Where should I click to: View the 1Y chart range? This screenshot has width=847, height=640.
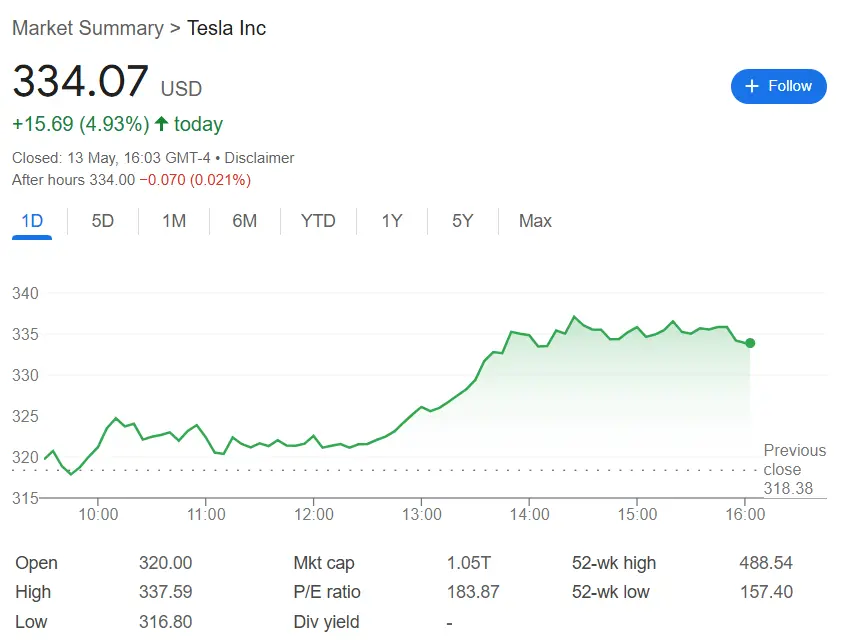[x=391, y=221]
